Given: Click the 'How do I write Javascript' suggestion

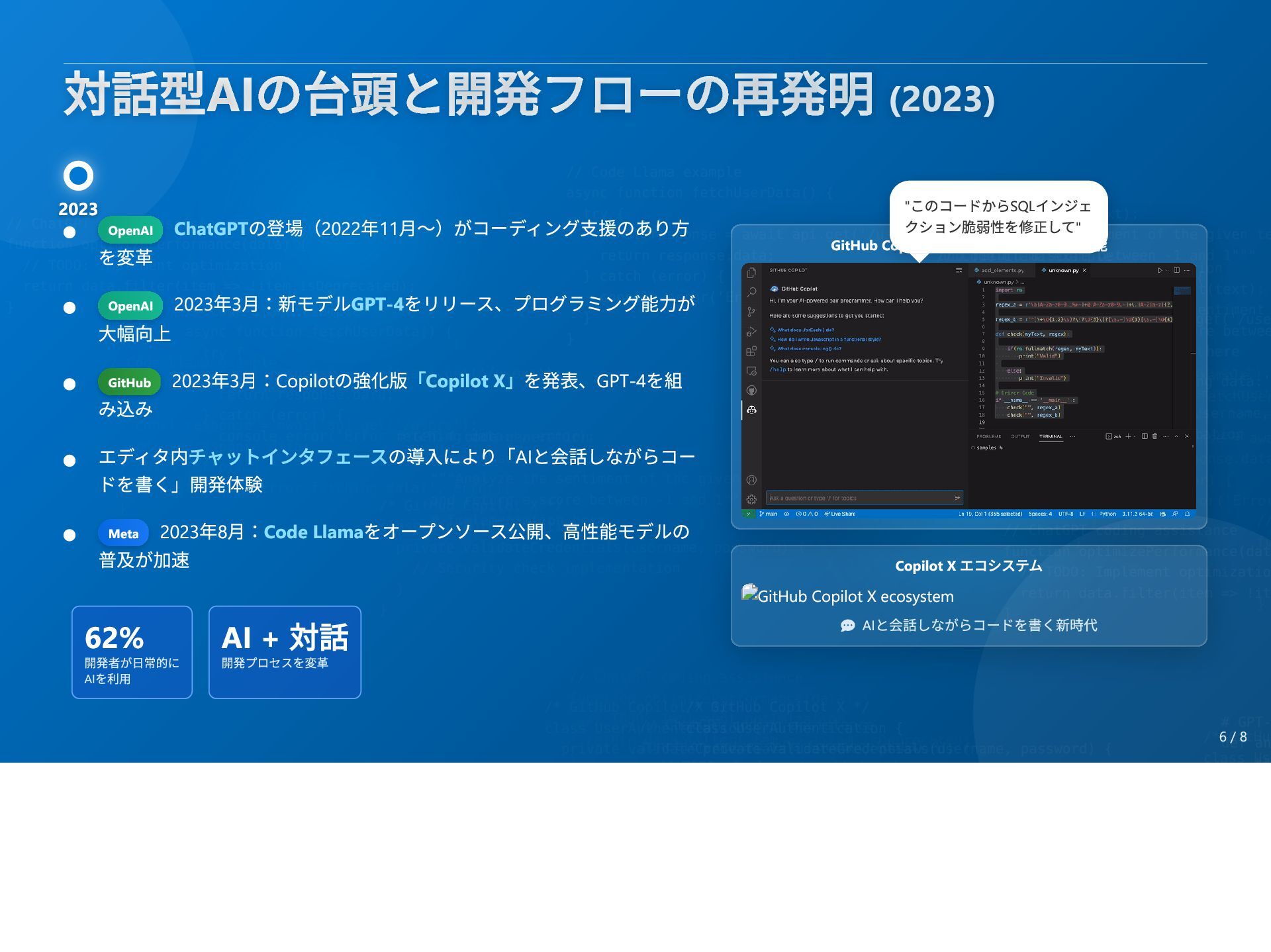Looking at the screenshot, I should (825, 339).
